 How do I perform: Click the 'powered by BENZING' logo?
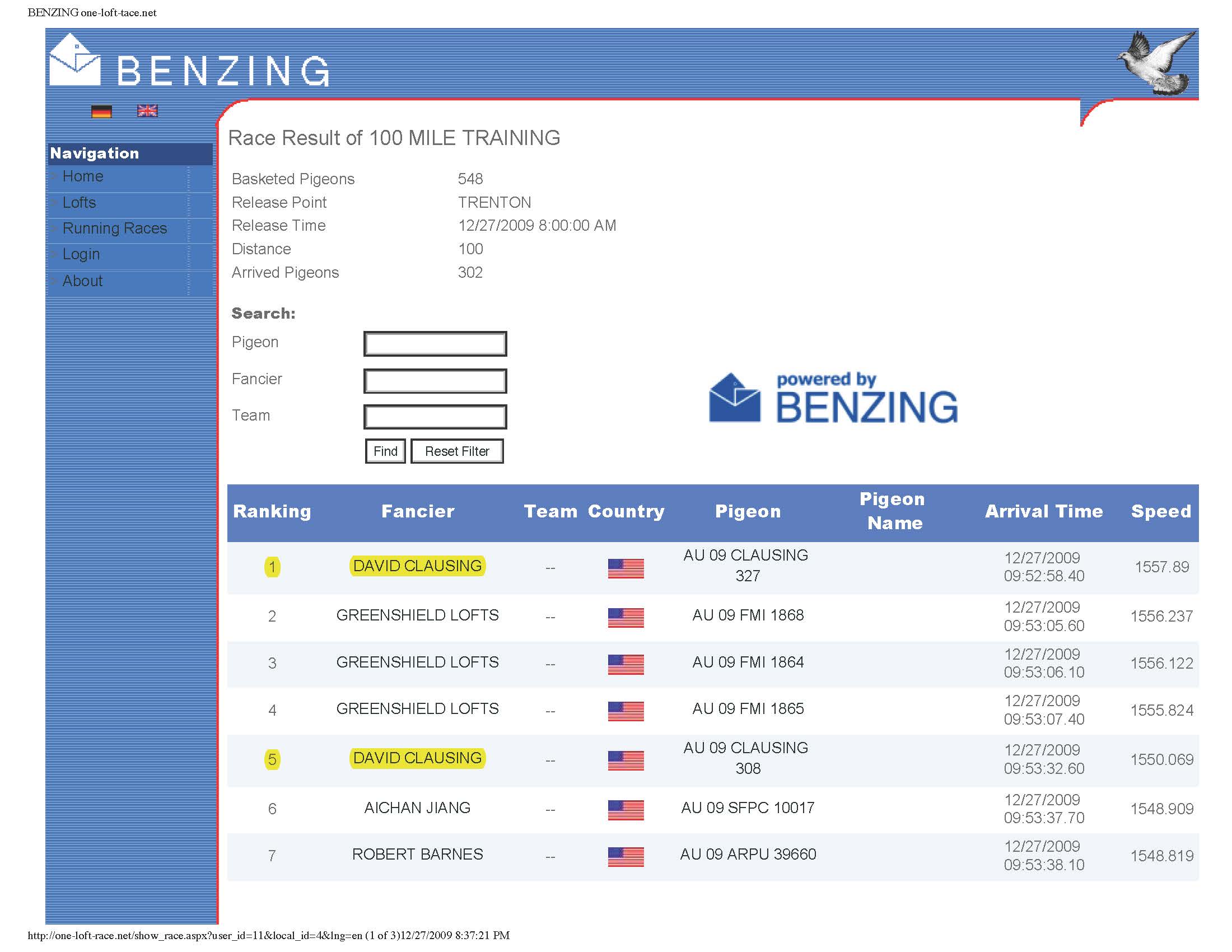coord(833,398)
